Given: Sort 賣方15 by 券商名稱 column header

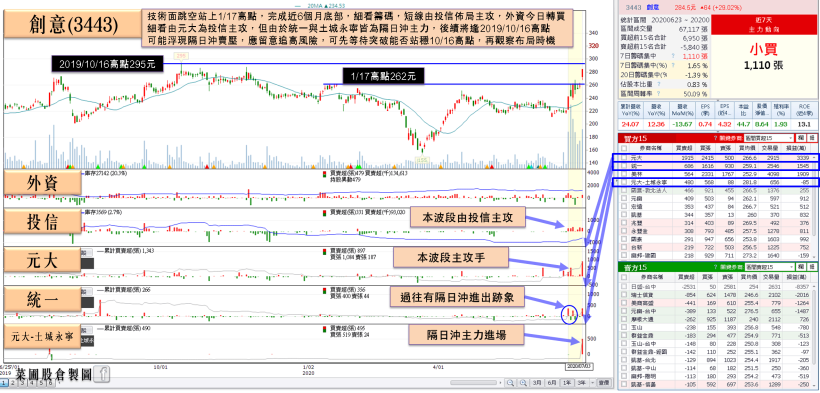Looking at the screenshot, I should pyautogui.click(x=652, y=277).
